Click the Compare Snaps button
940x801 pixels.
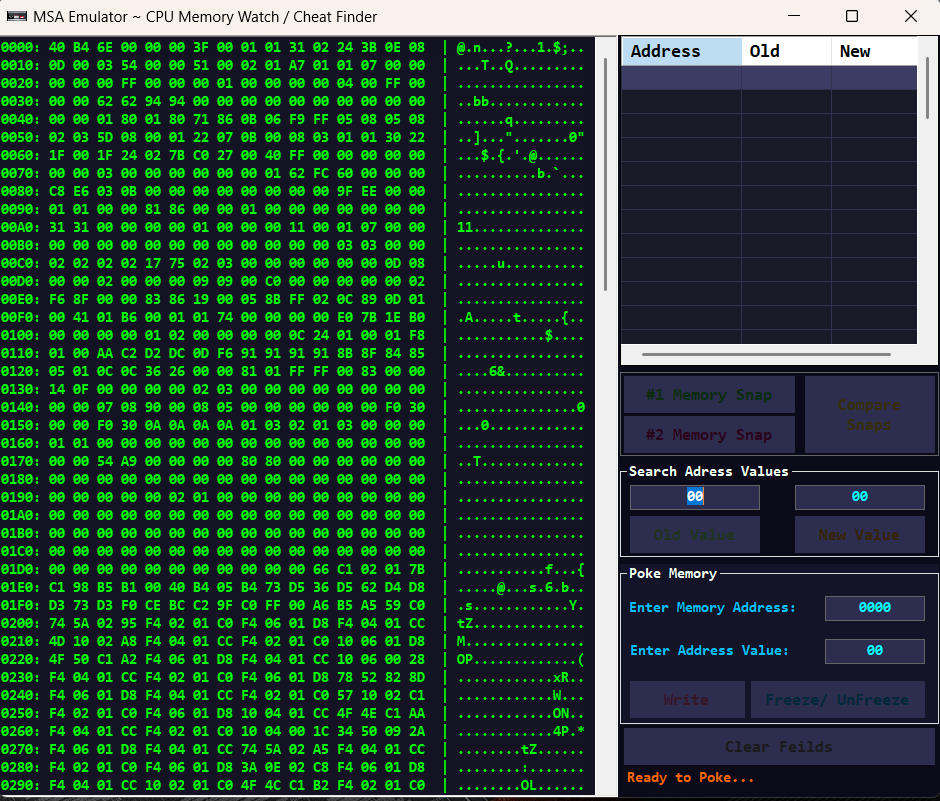(x=869, y=414)
